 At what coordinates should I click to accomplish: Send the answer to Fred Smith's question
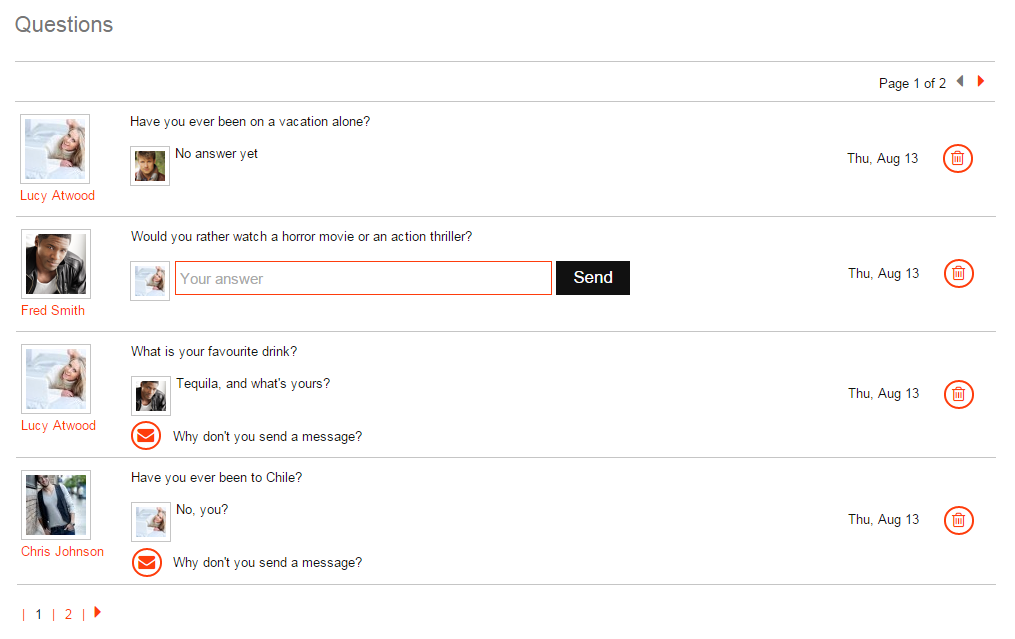coord(592,278)
